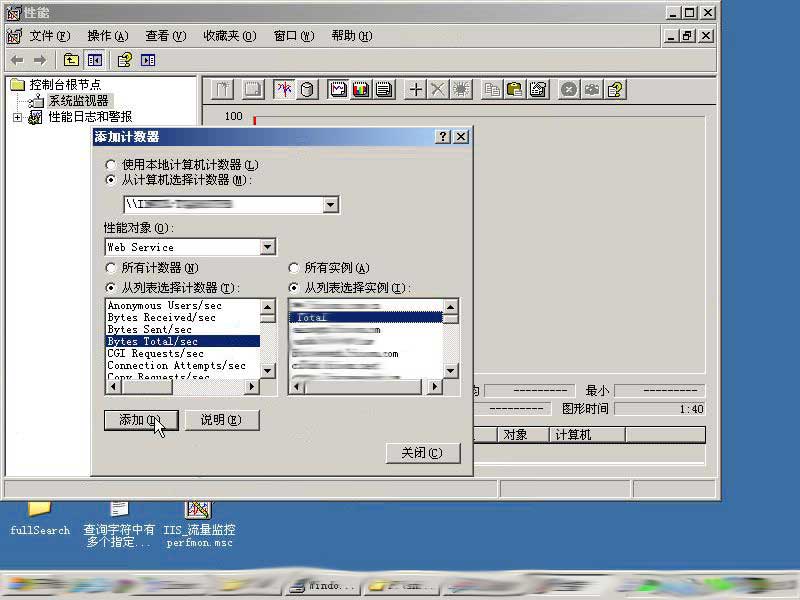
Task: Click instance list scroll-right arrow
Action: click(435, 387)
